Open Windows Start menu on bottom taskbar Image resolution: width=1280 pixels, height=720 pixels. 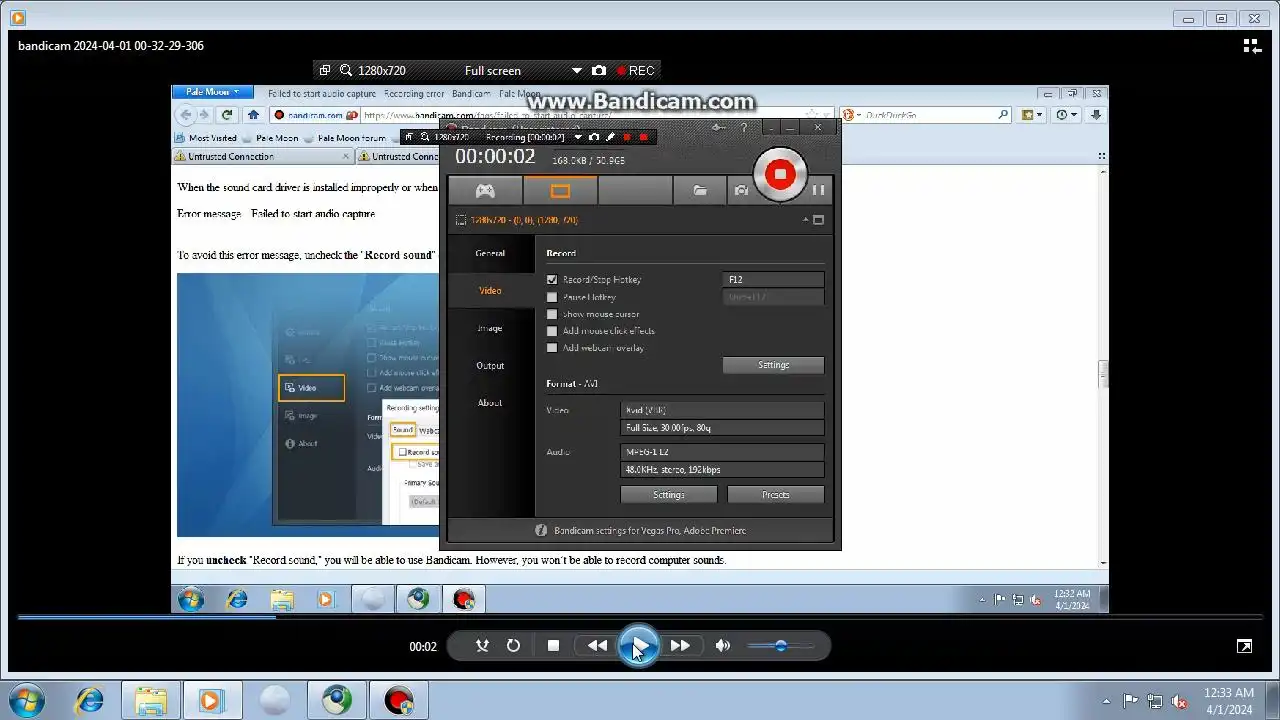[x=26, y=700]
